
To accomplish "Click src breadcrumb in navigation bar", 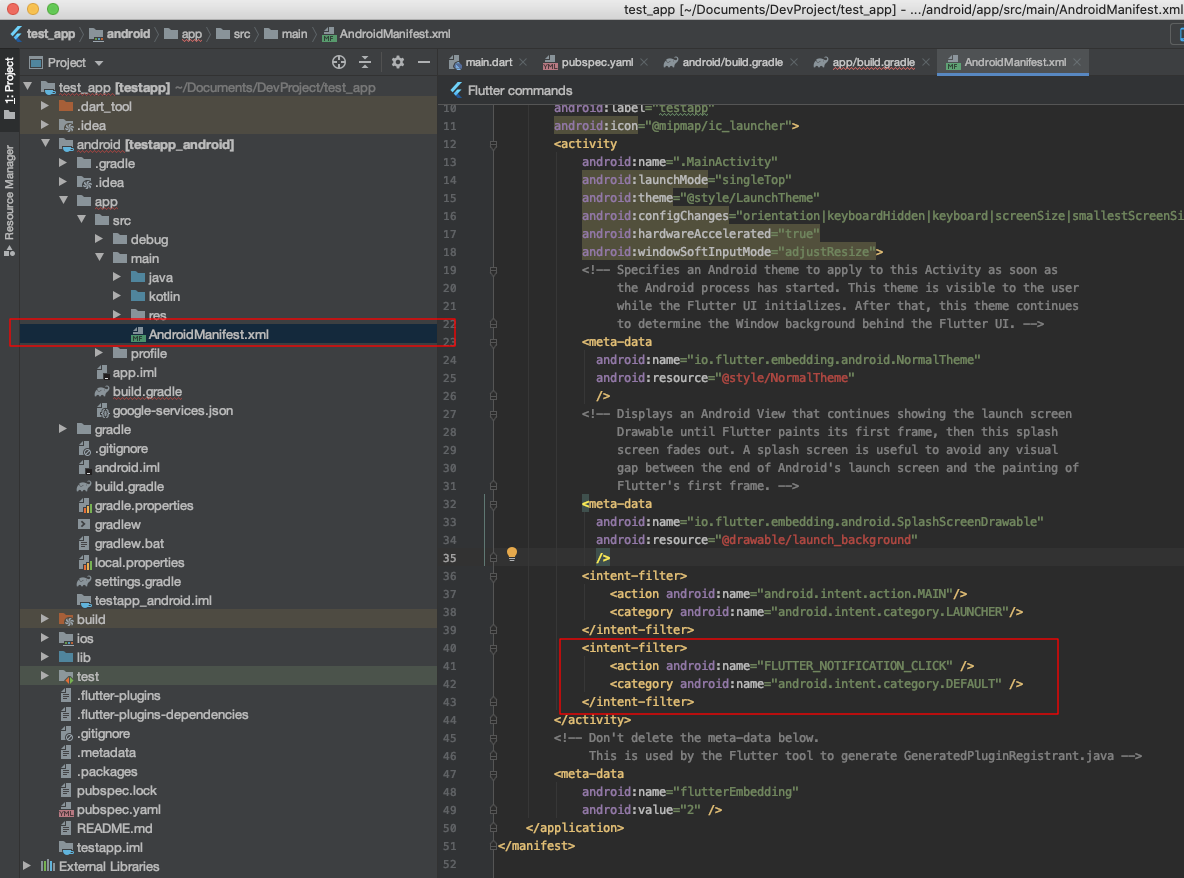I will coord(233,34).
